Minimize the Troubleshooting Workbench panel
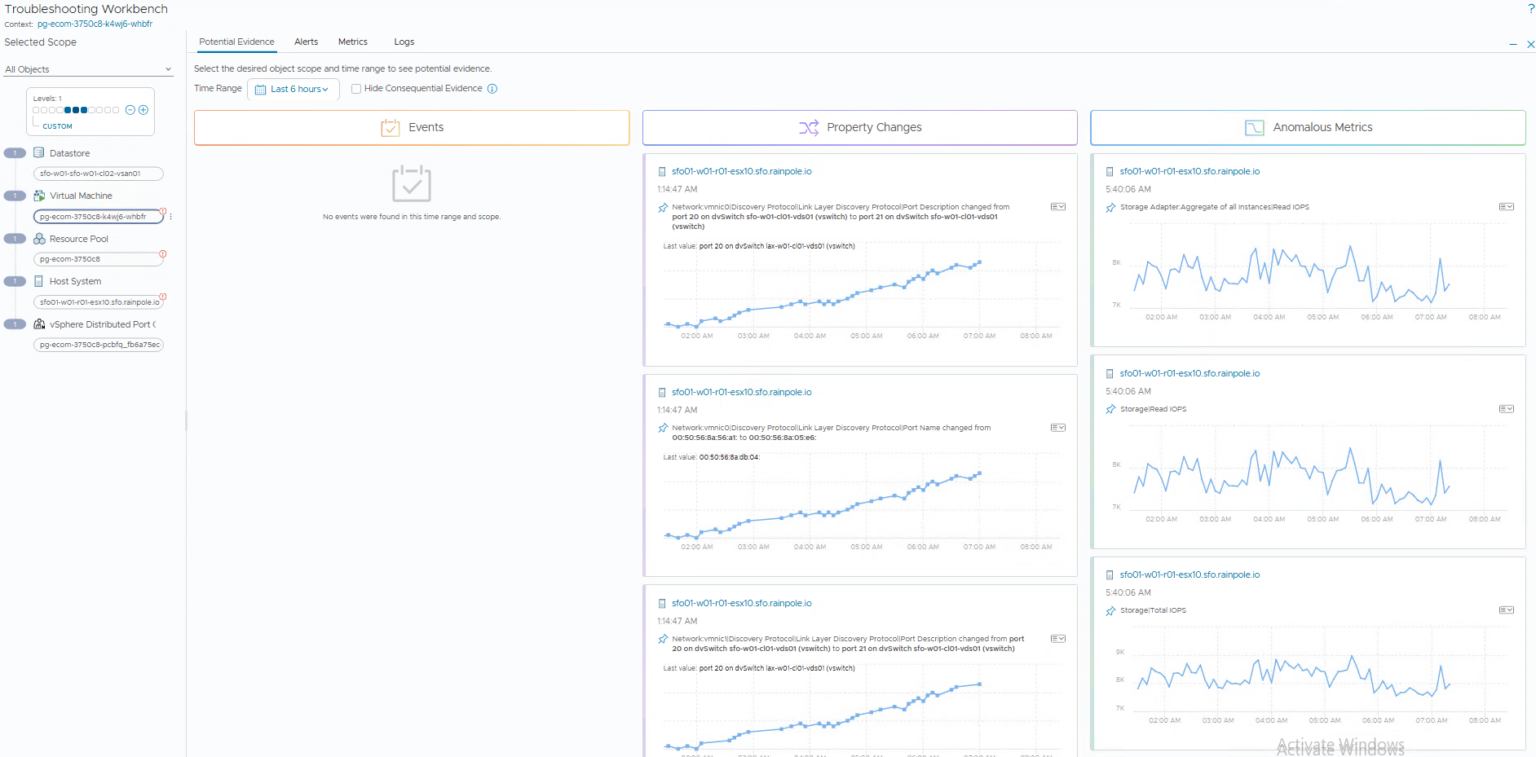 1513,45
